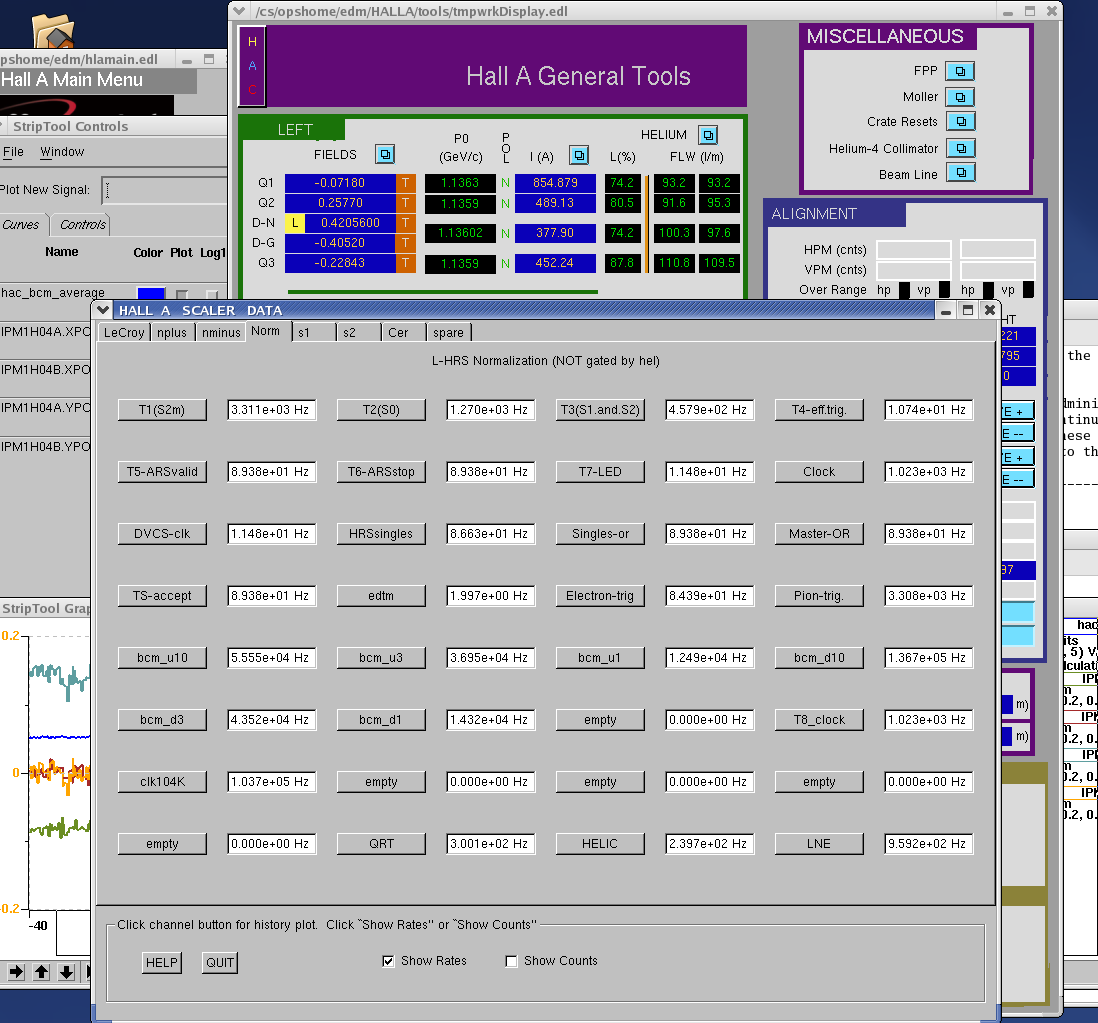Select the IPM1H04B.YPOS curve row
Viewport: 1098px width, 1023px height.
click(x=46, y=446)
